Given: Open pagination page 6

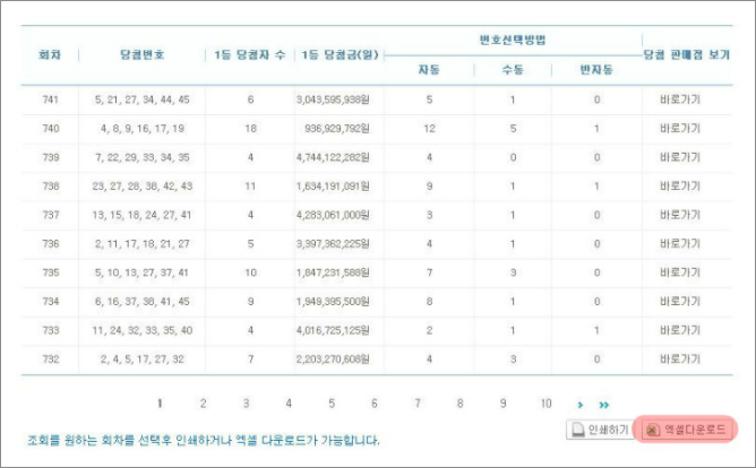Looking at the screenshot, I should [374, 403].
